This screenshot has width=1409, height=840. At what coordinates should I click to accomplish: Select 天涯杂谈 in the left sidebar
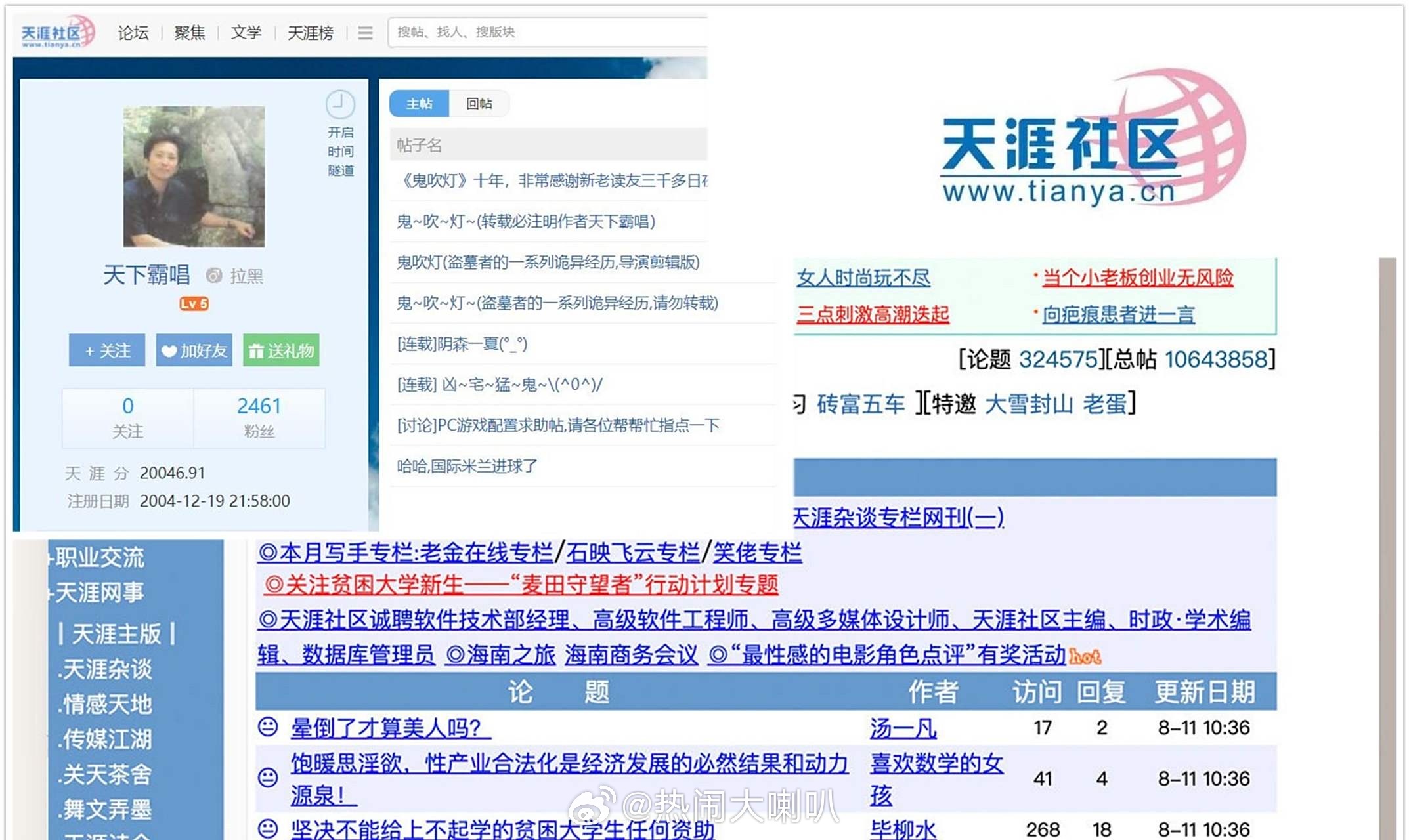[x=106, y=669]
